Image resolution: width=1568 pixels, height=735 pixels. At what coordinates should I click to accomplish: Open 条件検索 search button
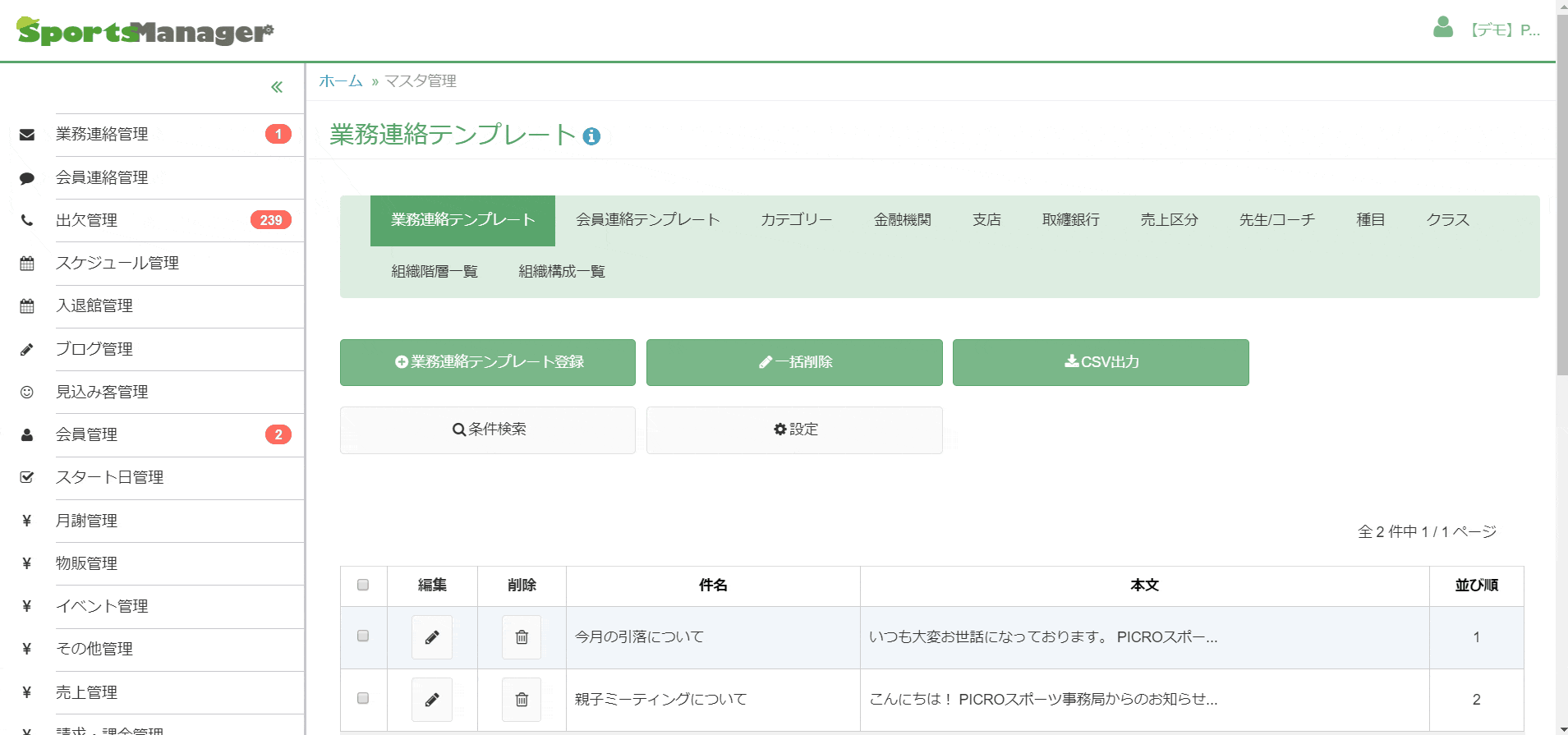click(488, 430)
